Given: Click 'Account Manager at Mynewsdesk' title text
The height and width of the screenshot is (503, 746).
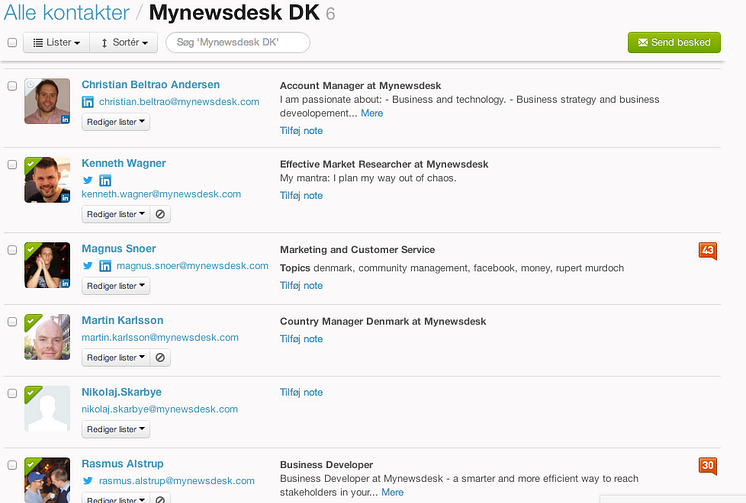Looking at the screenshot, I should coord(360,86).
